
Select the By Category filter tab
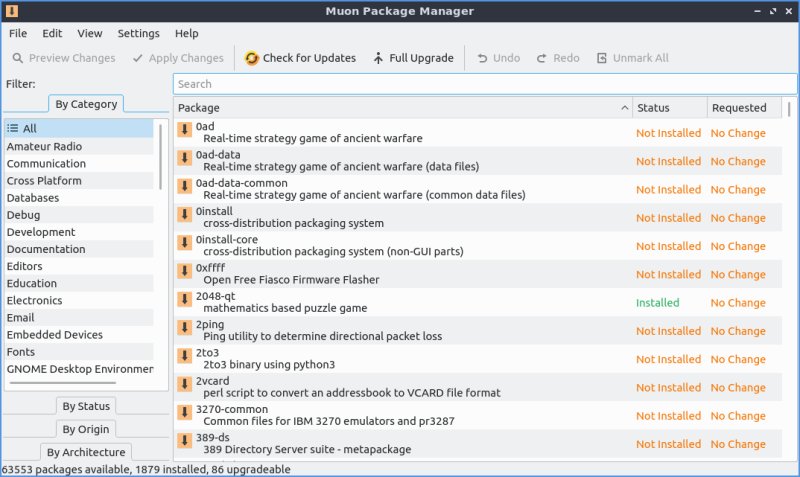86,104
